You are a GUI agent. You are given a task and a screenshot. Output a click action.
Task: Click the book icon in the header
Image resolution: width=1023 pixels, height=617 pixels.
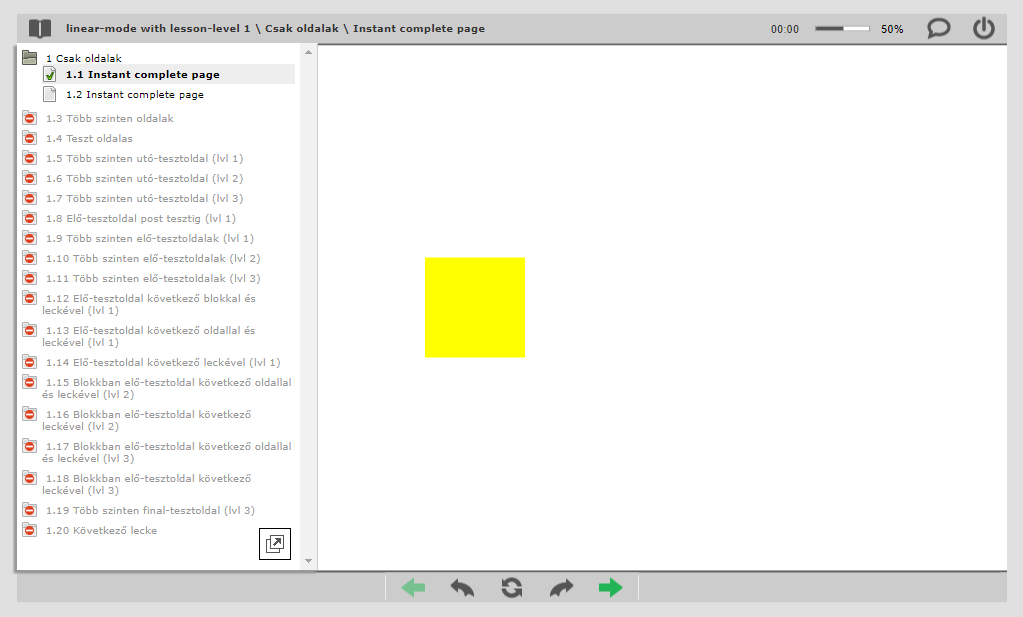pyautogui.click(x=40, y=29)
